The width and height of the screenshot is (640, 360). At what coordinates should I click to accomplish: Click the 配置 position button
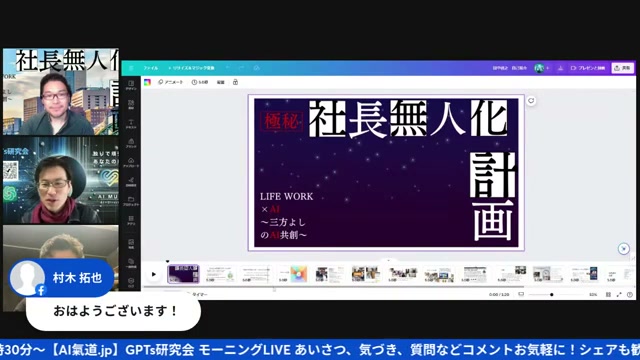pyautogui.click(x=220, y=82)
